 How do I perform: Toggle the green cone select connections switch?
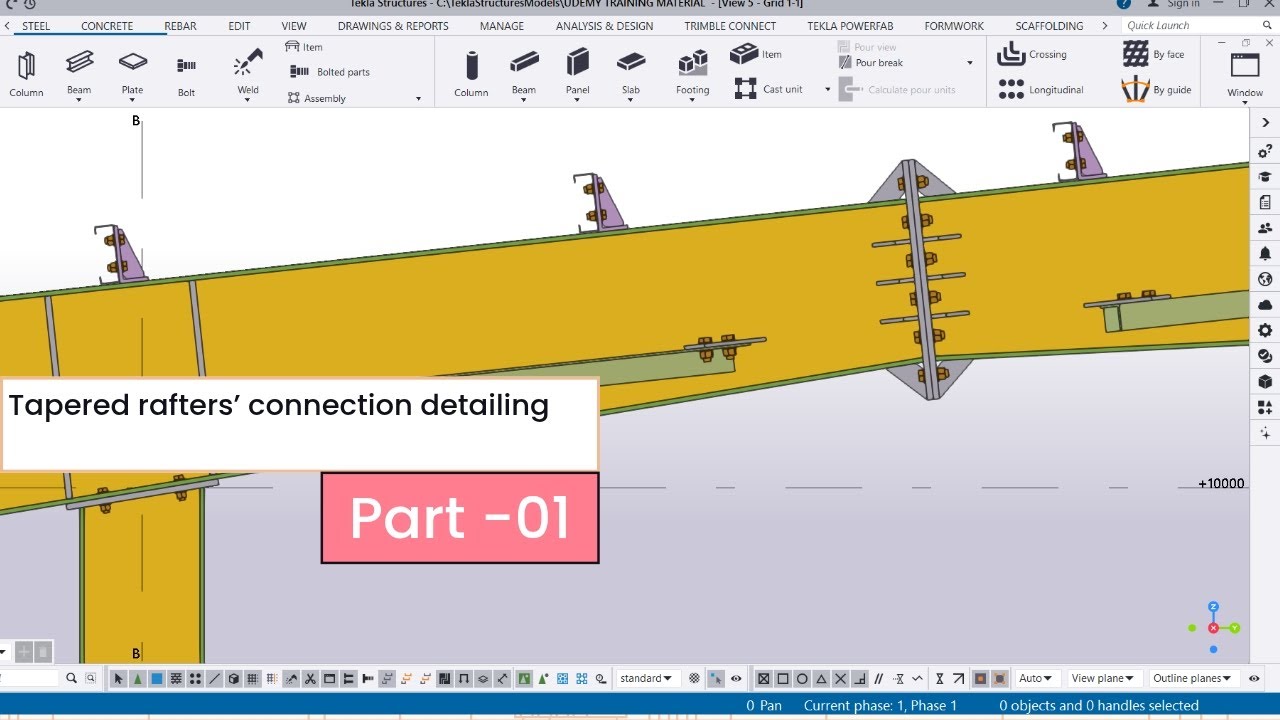(138, 679)
